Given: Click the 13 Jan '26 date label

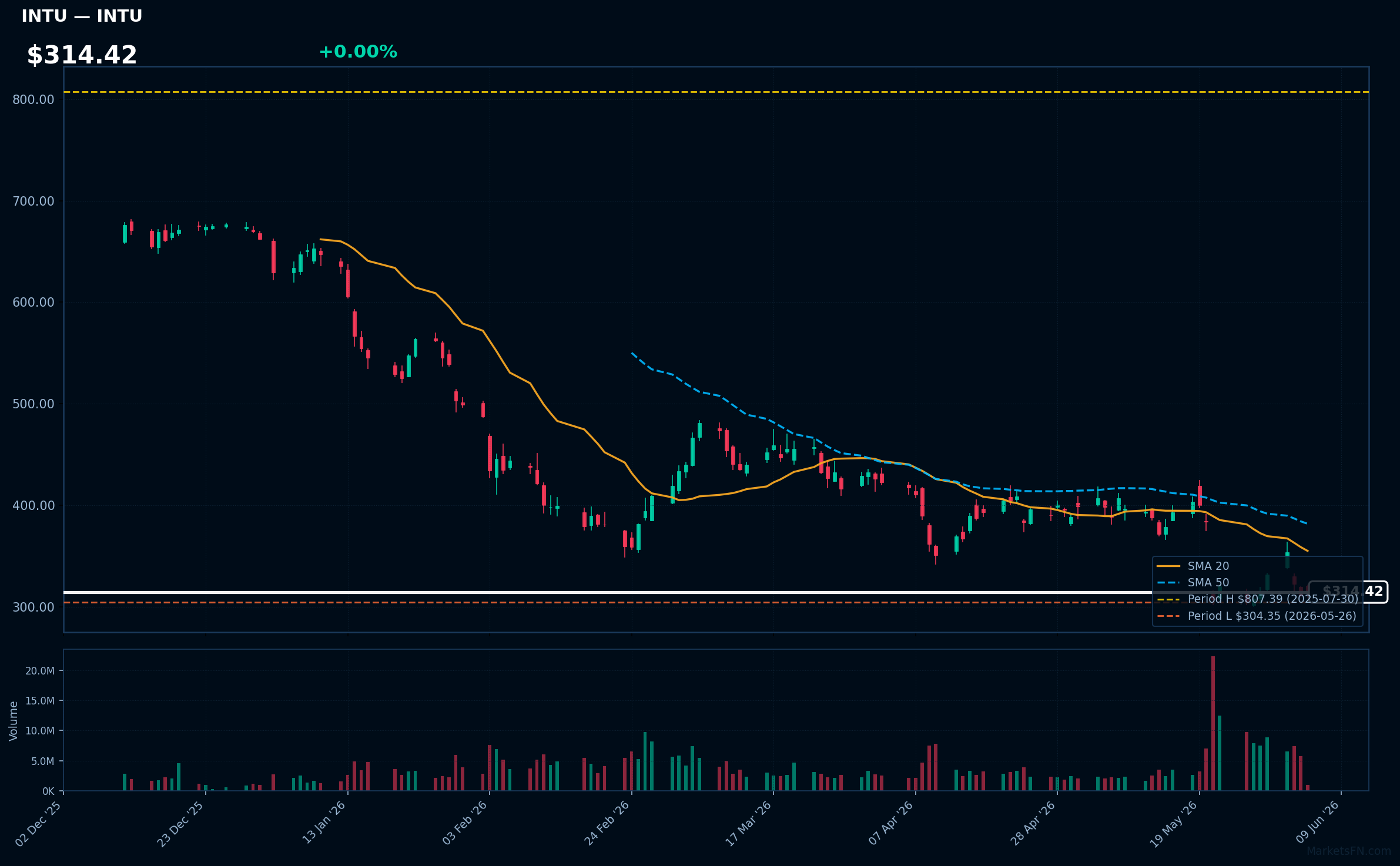Looking at the screenshot, I should pyautogui.click(x=323, y=824).
